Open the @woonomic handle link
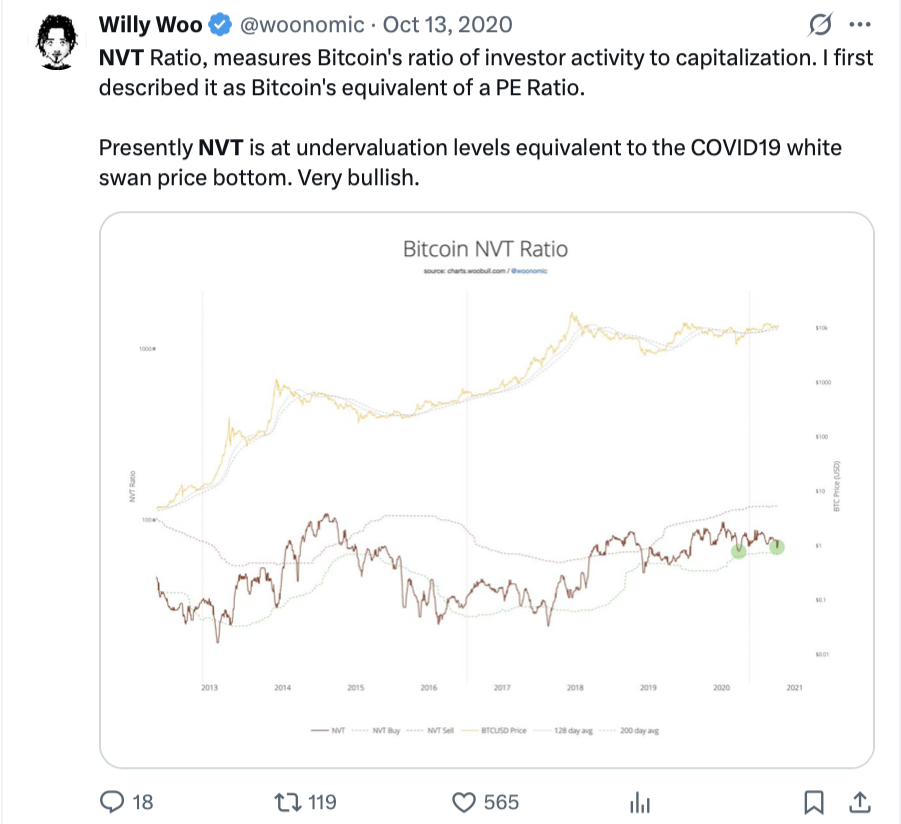 (300, 24)
